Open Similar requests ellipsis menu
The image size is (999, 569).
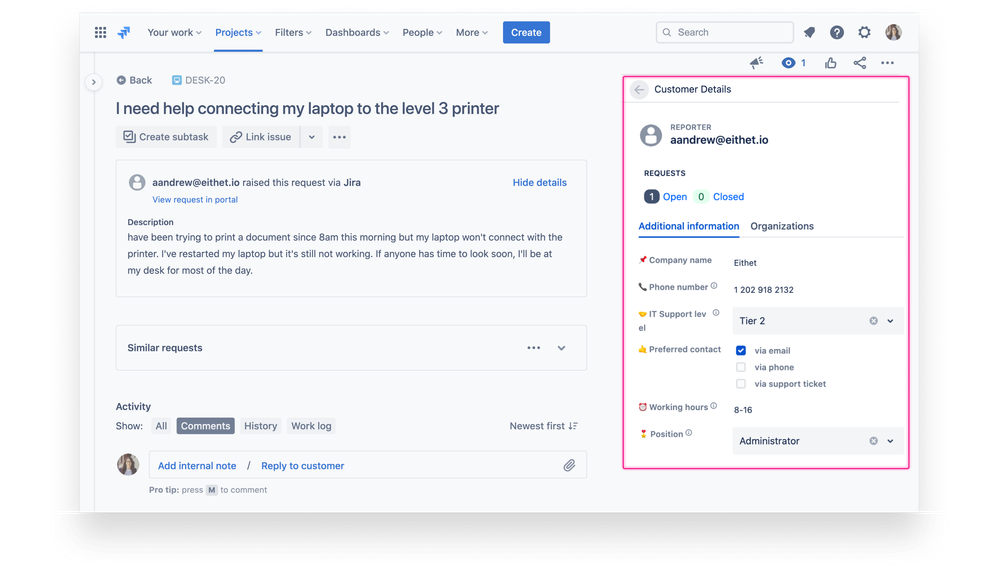click(534, 348)
